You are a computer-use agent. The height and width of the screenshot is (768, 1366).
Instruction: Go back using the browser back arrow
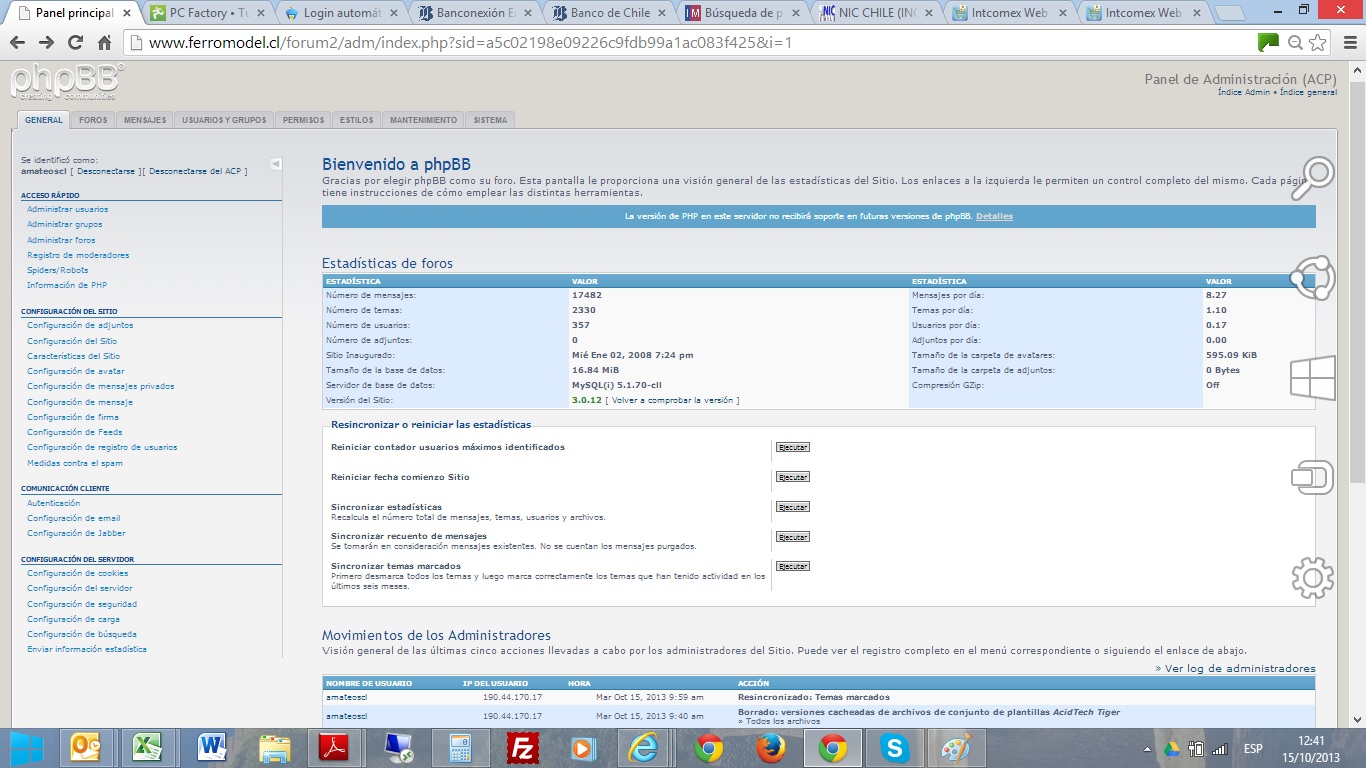pyautogui.click(x=18, y=42)
